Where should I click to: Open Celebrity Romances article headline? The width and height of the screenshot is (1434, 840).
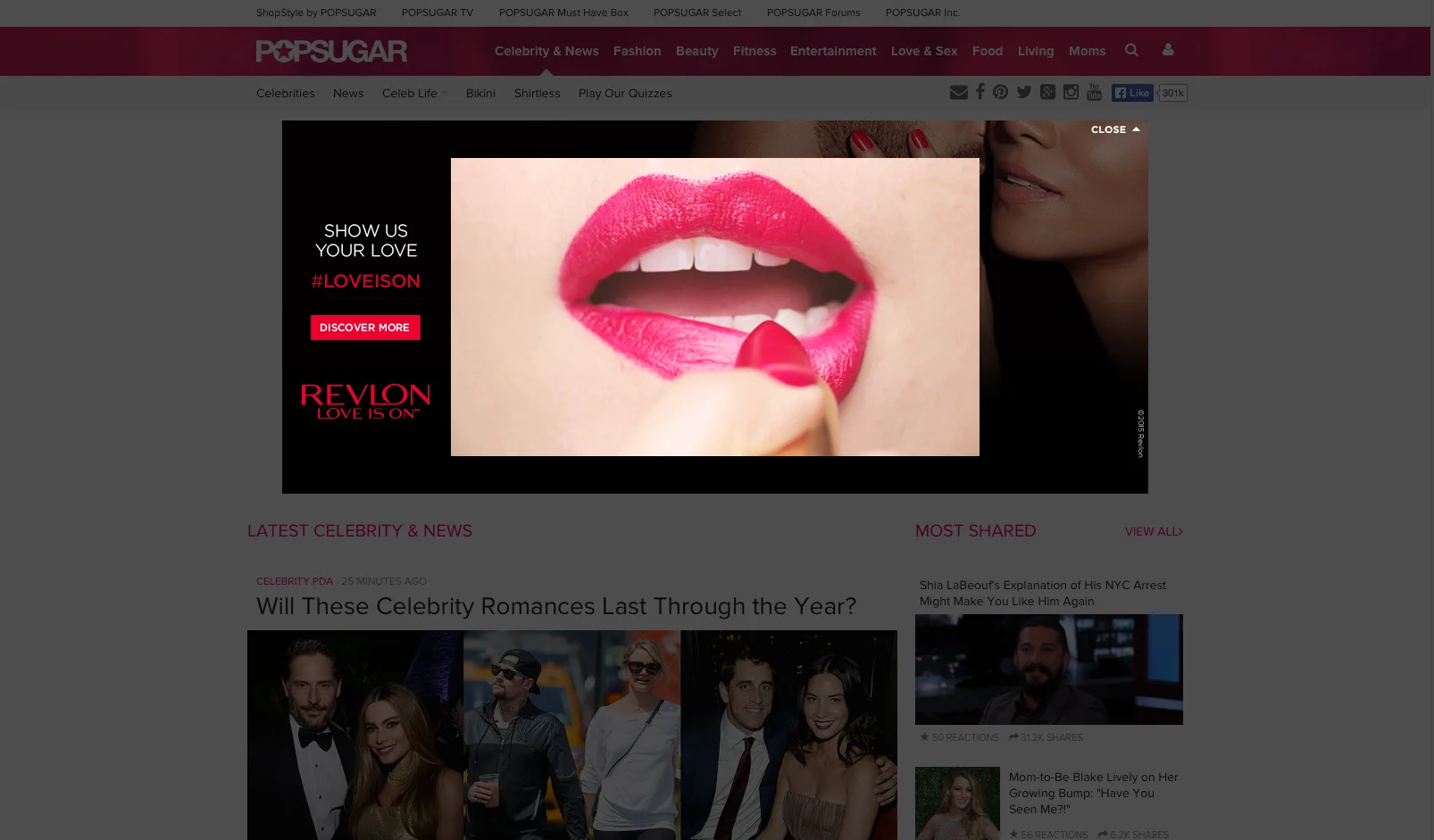[556, 606]
